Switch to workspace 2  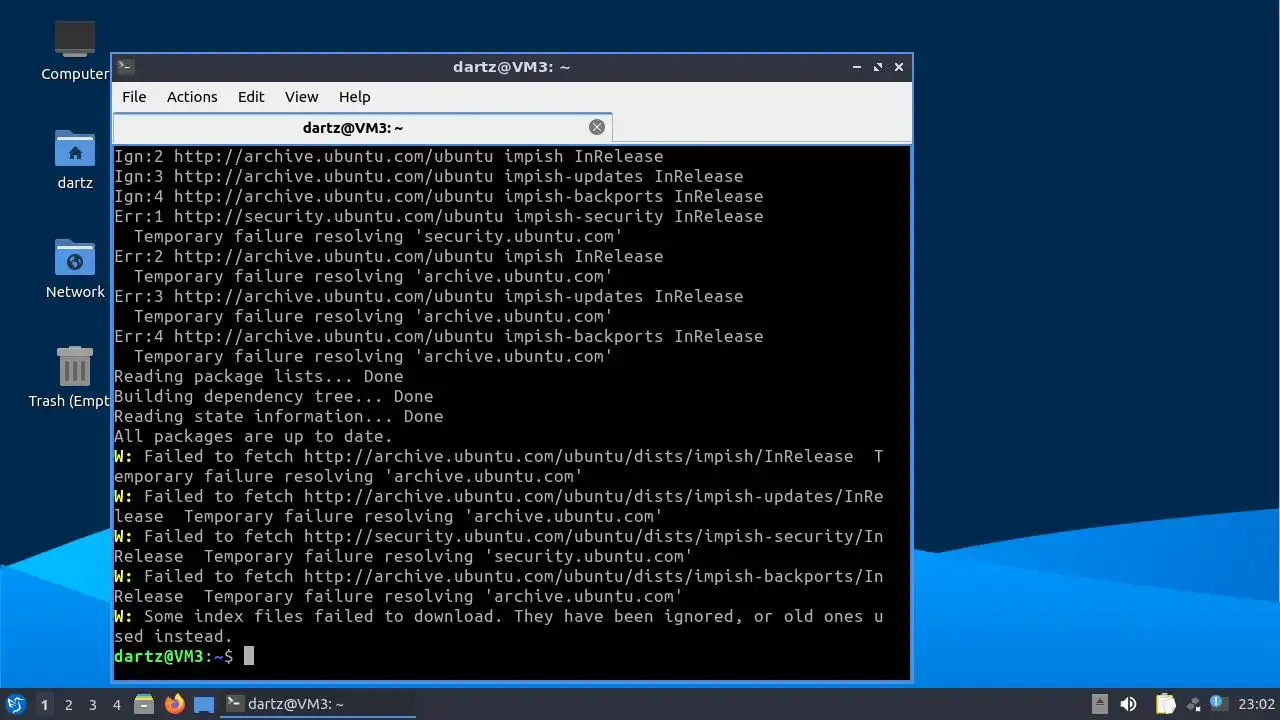[x=69, y=705]
